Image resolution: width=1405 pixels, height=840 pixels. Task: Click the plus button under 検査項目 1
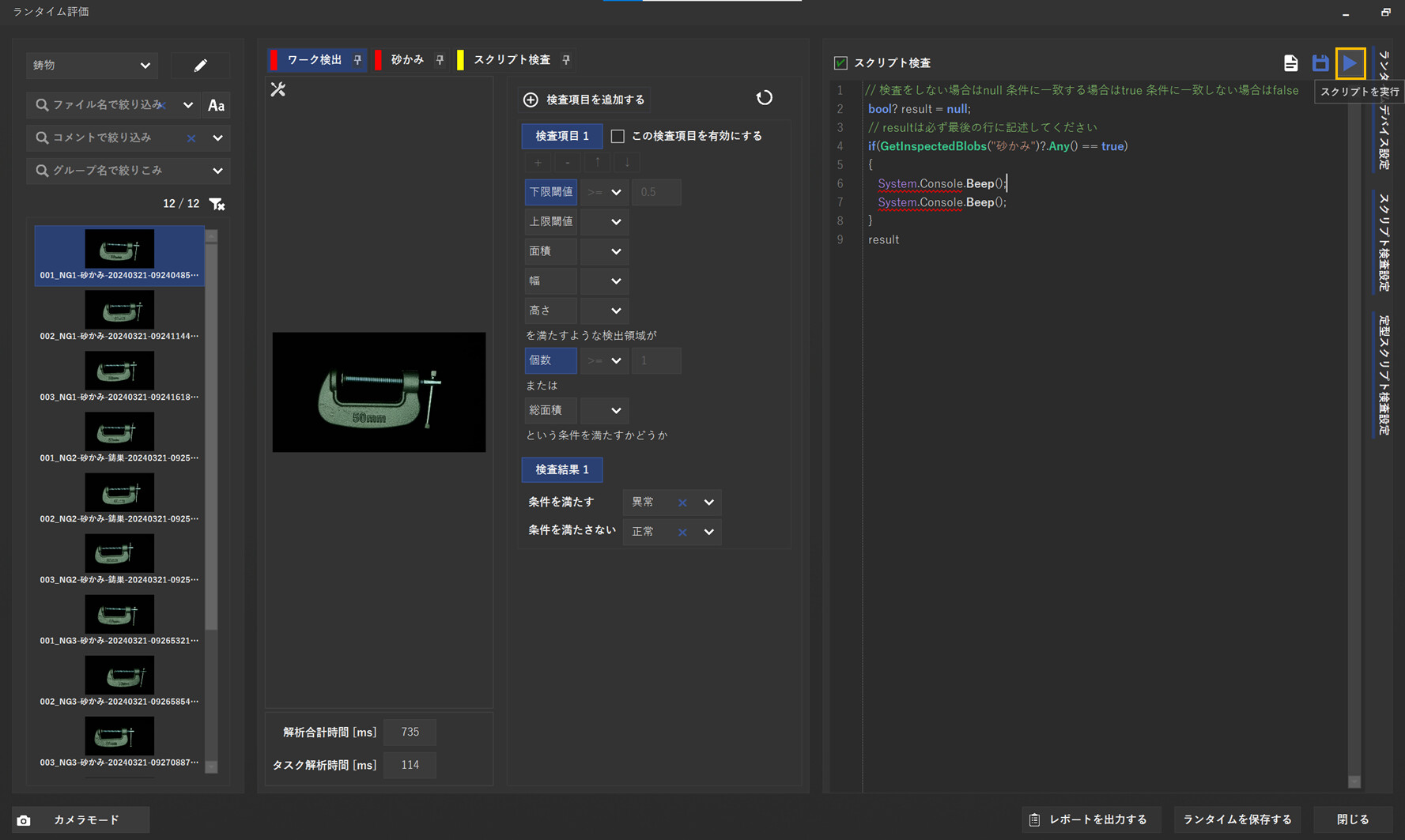538,163
